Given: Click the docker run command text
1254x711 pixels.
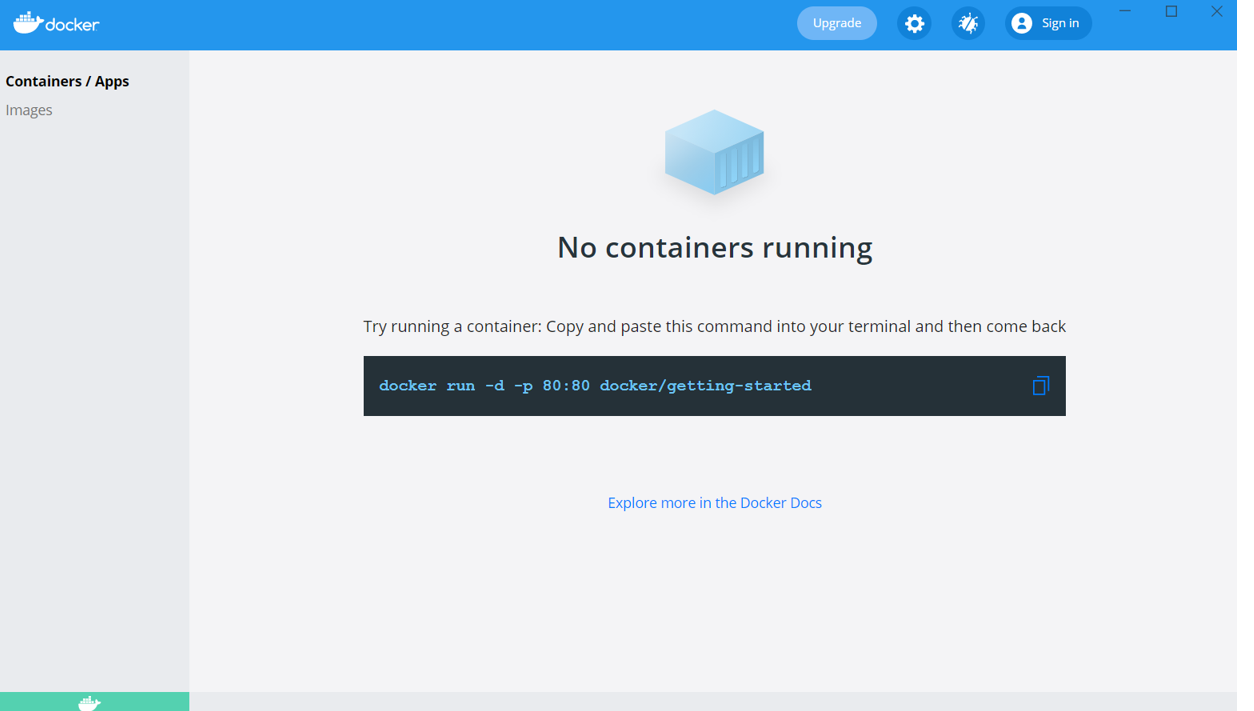Looking at the screenshot, I should coord(595,386).
